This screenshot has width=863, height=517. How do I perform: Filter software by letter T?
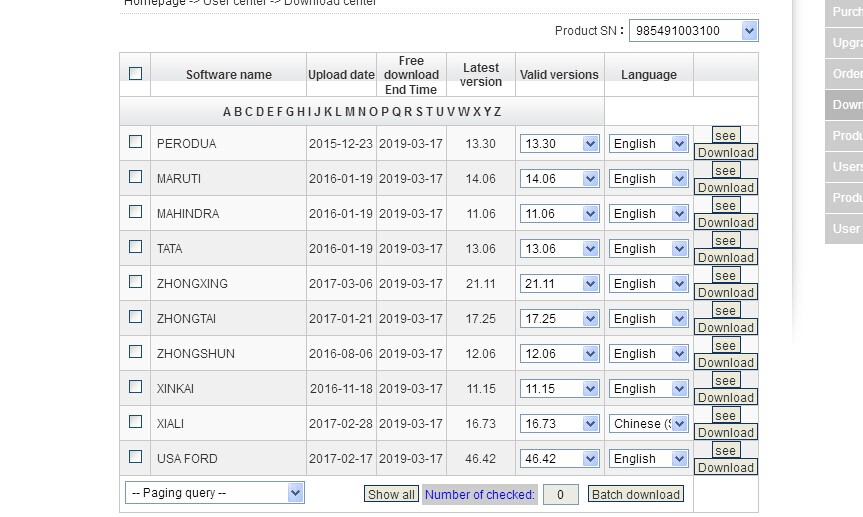click(429, 112)
